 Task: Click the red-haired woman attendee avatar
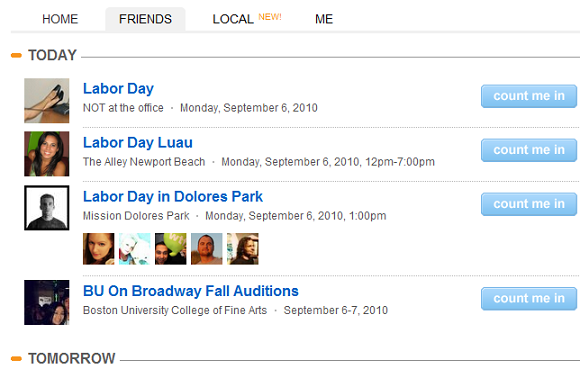click(x=99, y=249)
